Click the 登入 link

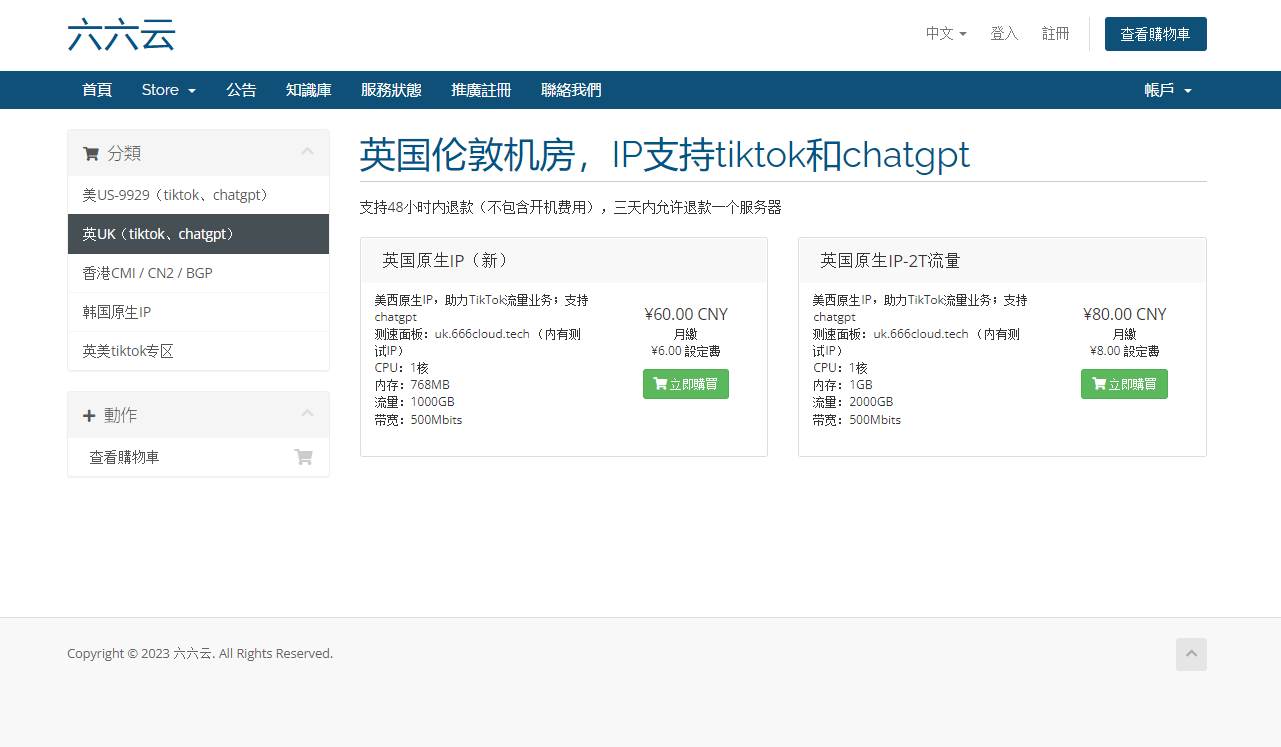(x=1004, y=34)
